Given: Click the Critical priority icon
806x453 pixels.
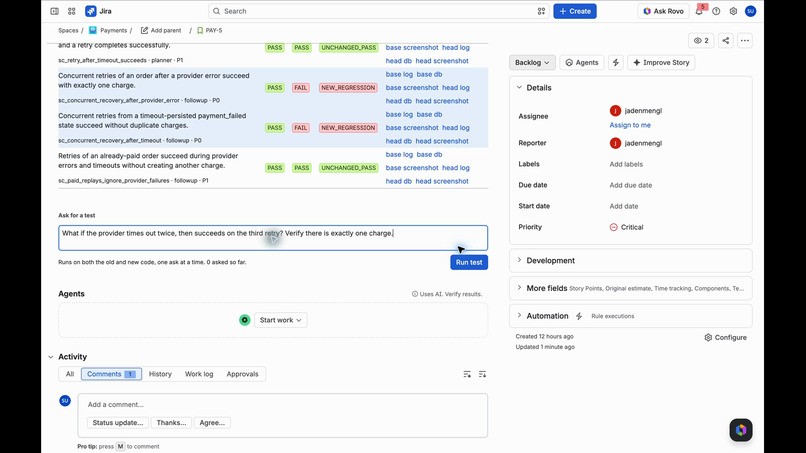Looking at the screenshot, I should click(613, 227).
